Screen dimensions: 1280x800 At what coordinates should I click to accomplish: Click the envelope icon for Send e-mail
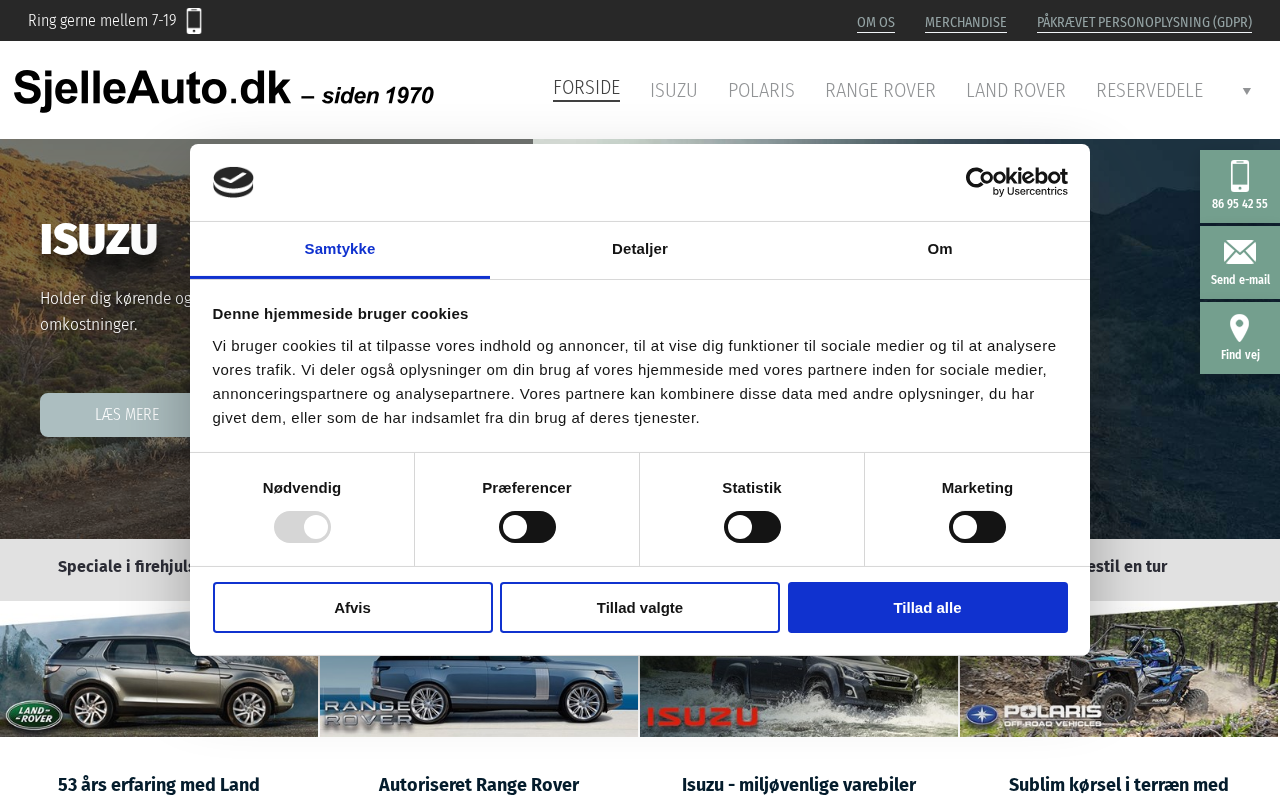coord(1240,252)
